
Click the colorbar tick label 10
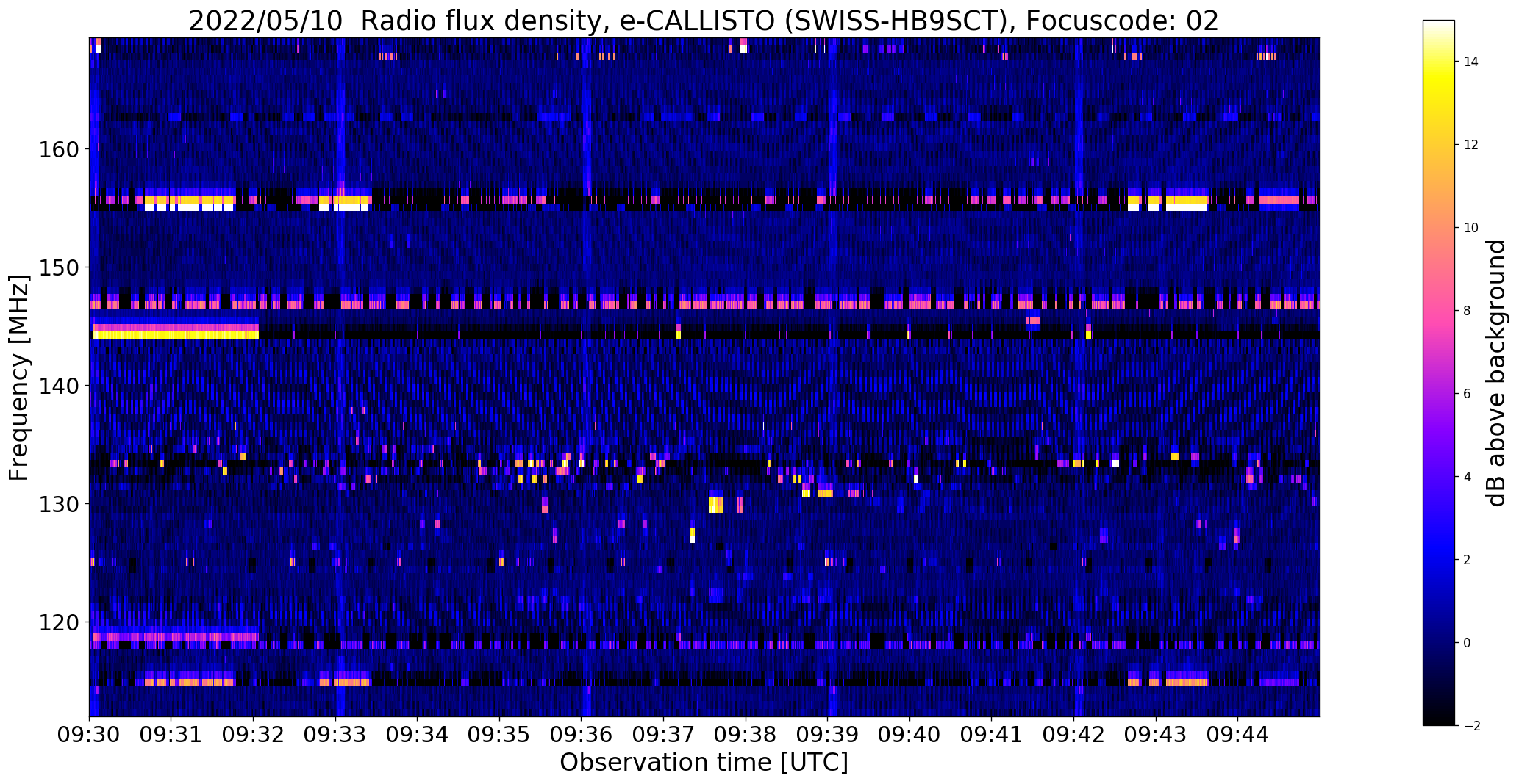pyautogui.click(x=1471, y=228)
